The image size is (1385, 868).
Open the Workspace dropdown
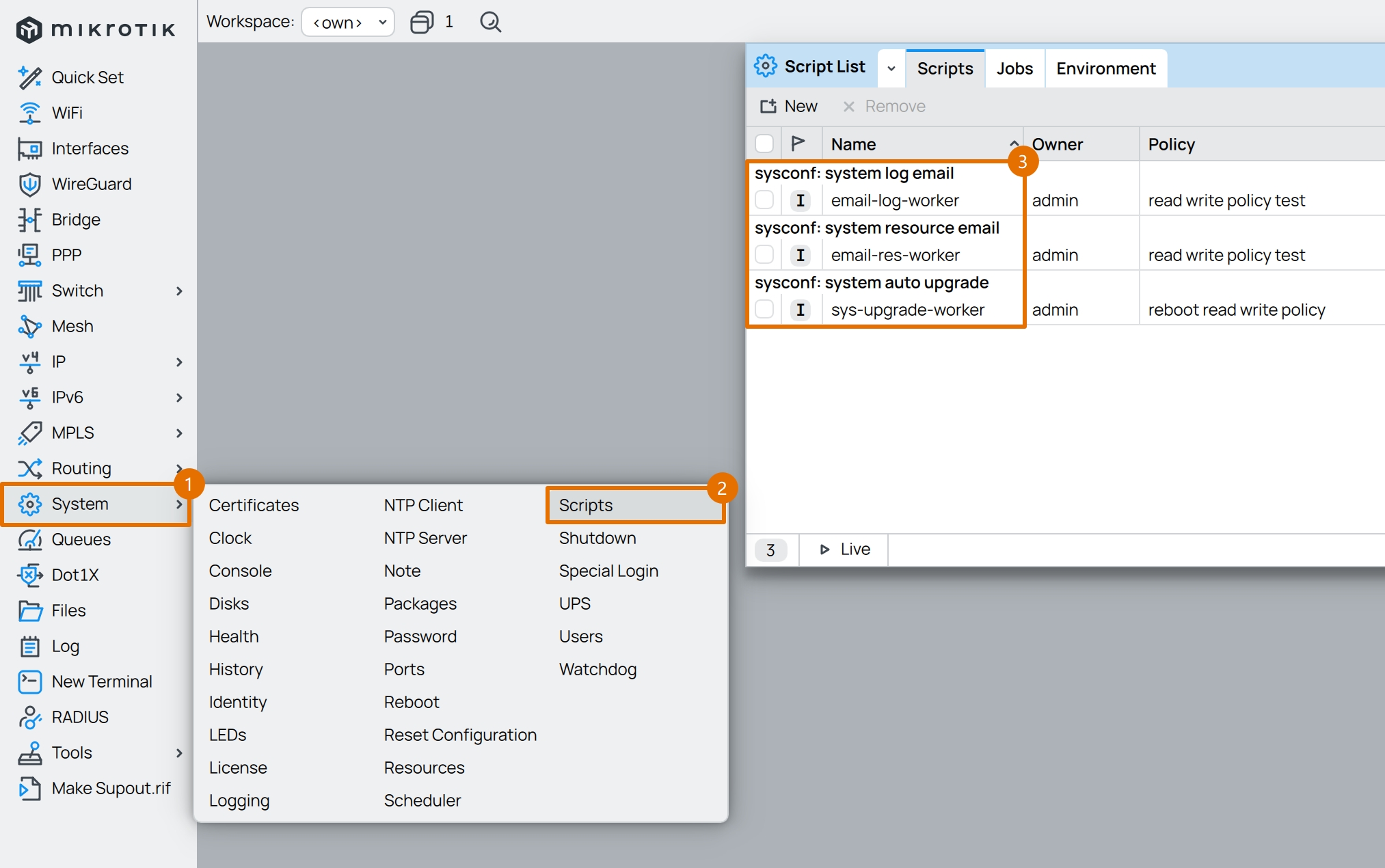coord(348,22)
